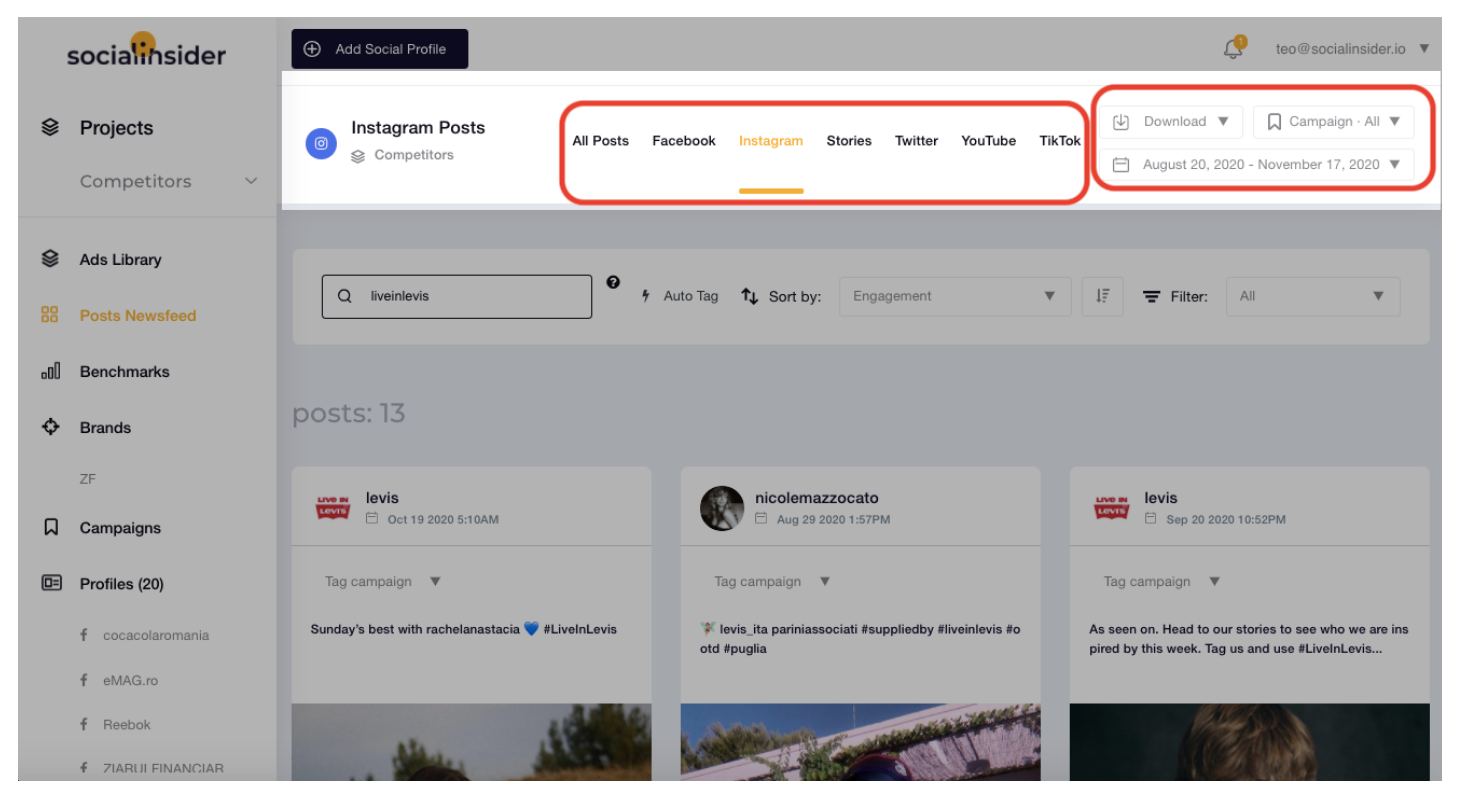Image resolution: width=1460 pixels, height=800 pixels.
Task: Select the eMAG.ro profile
Action: coord(130,680)
